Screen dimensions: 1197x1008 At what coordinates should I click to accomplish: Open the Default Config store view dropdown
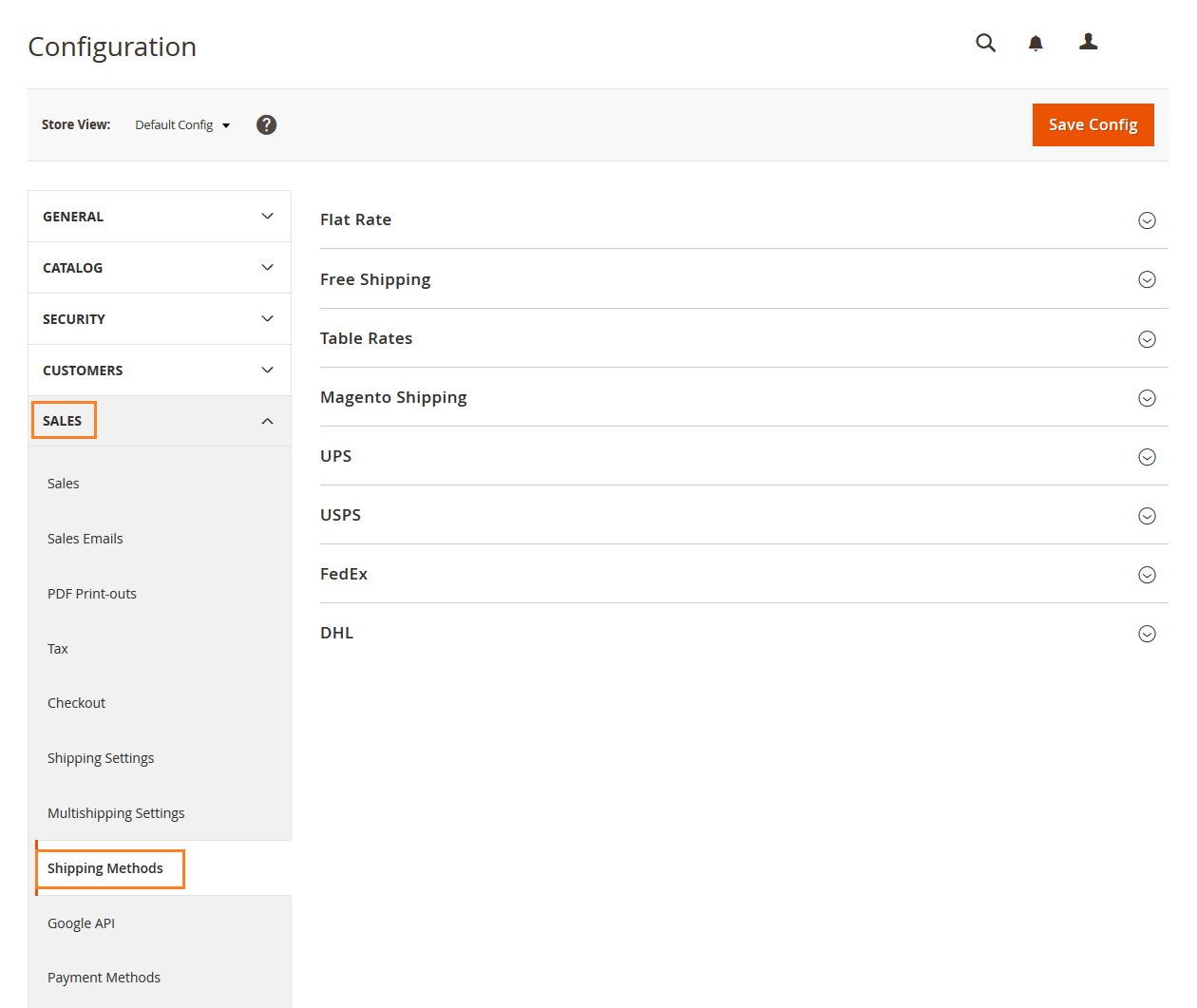(x=182, y=124)
